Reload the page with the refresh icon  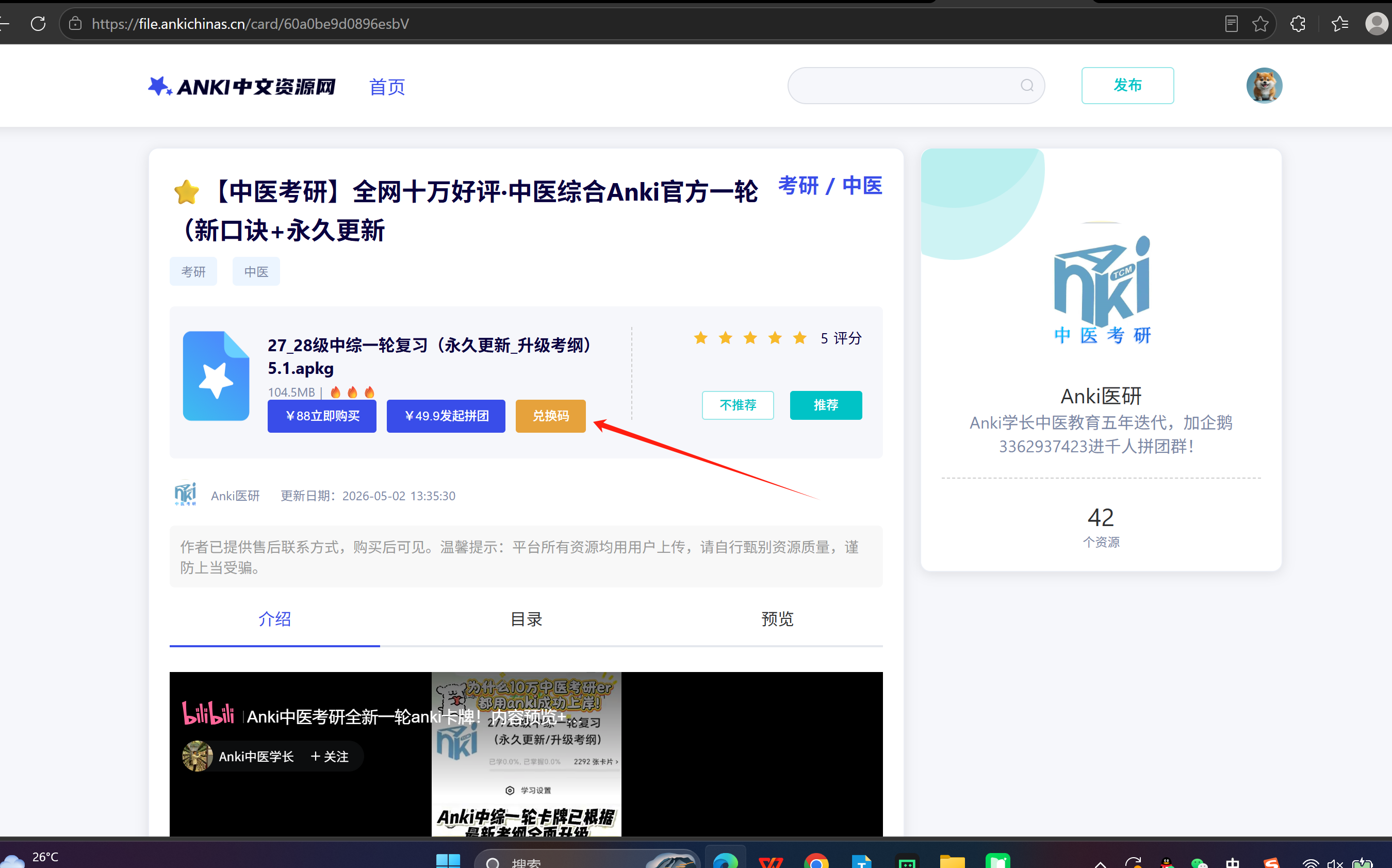[38, 24]
